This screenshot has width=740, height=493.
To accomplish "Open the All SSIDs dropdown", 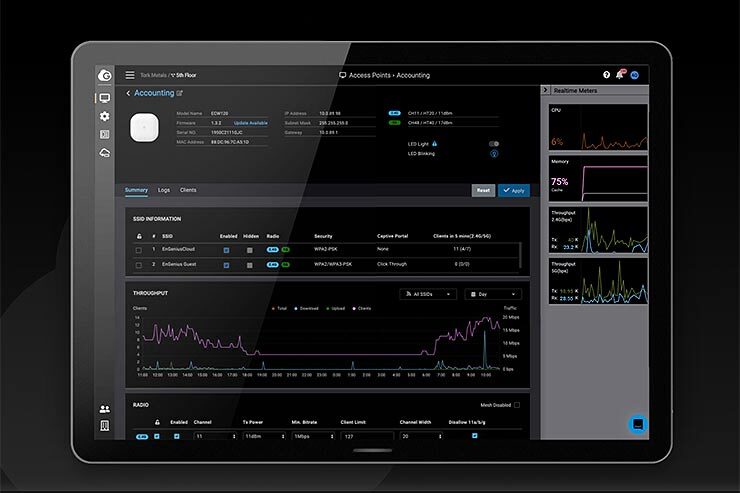I will 428,294.
